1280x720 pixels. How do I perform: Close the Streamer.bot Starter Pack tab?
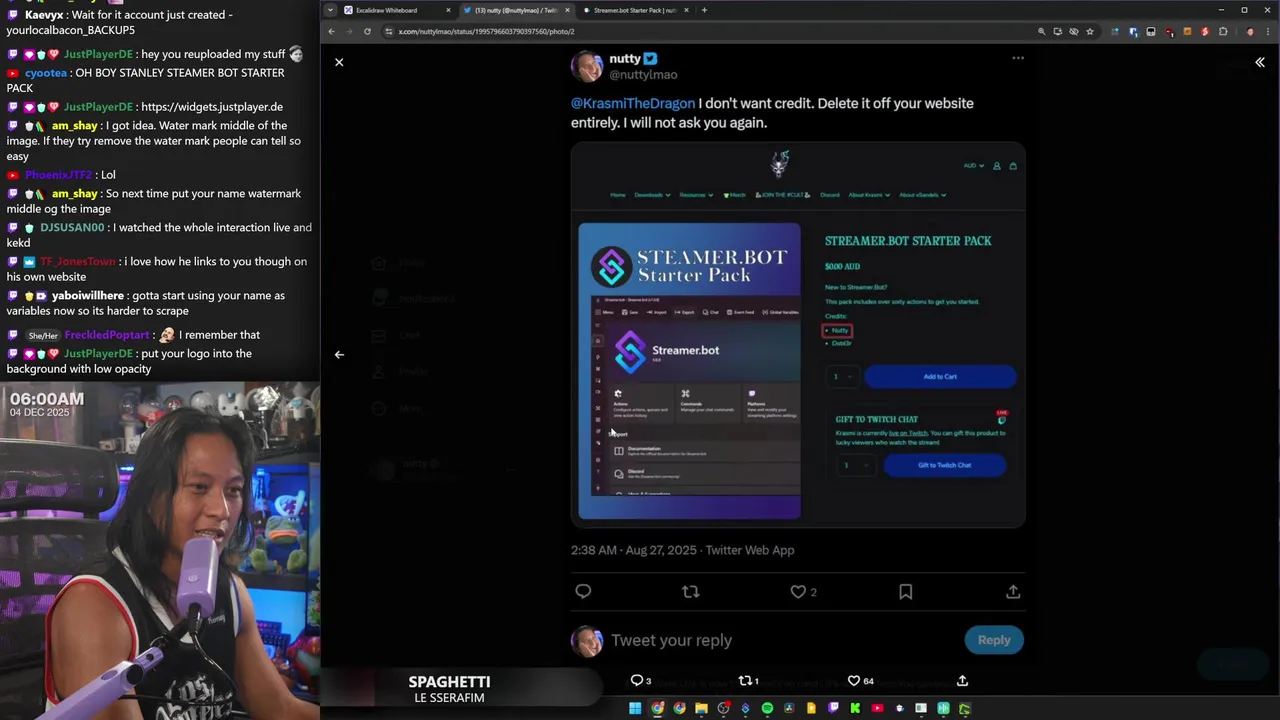tap(687, 10)
